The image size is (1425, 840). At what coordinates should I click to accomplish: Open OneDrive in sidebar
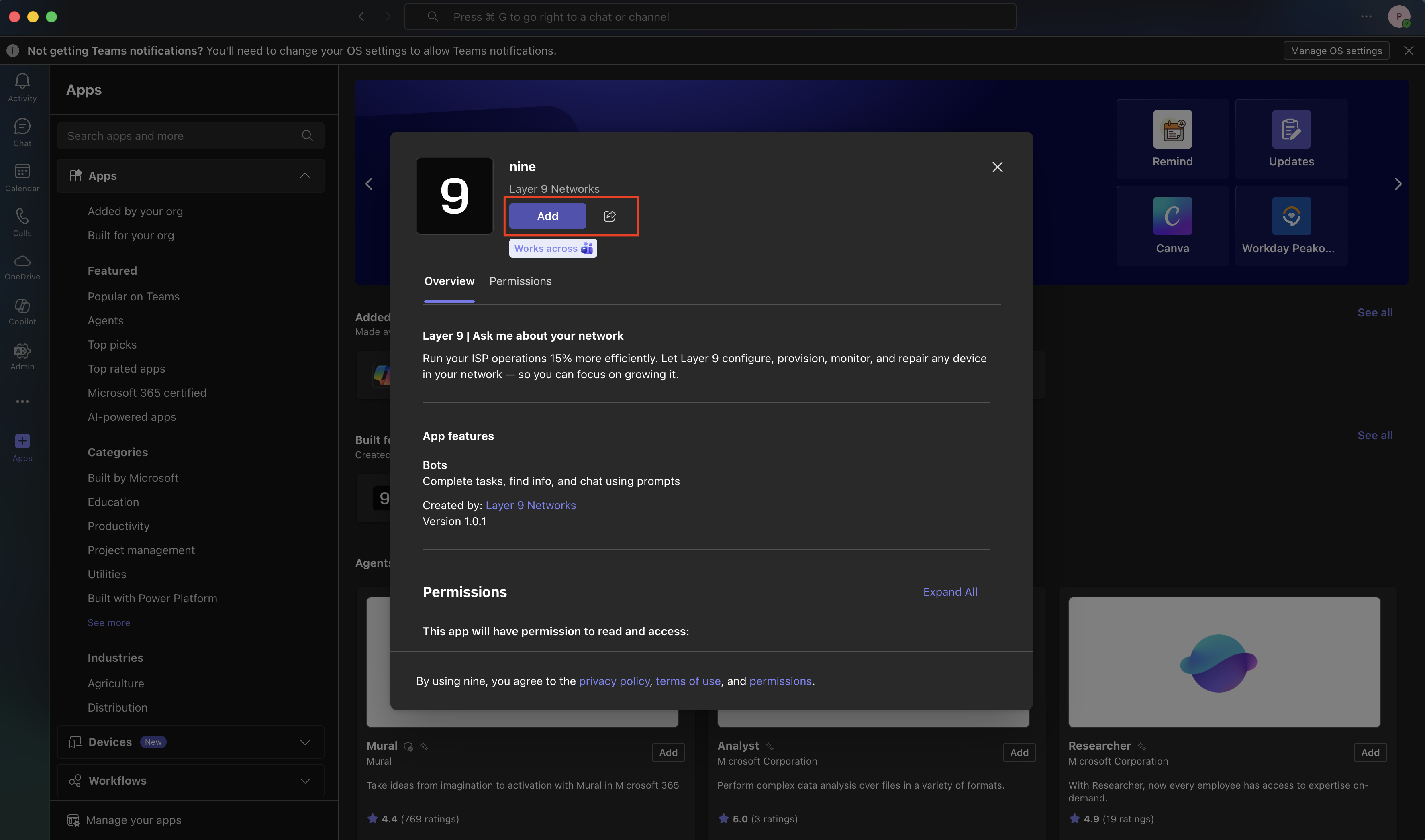pos(22,267)
